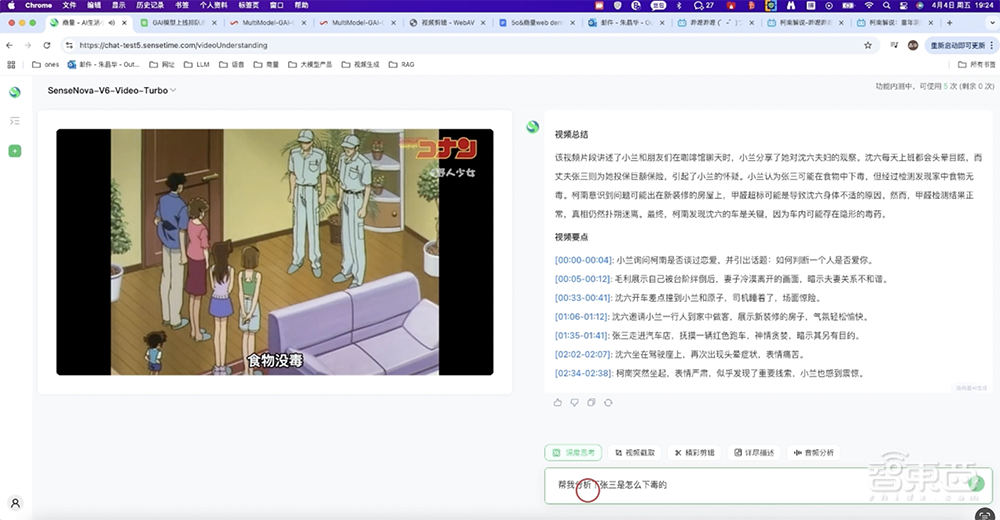Click the green new chat plus icon
This screenshot has height=520, width=1000.
pyautogui.click(x=15, y=151)
